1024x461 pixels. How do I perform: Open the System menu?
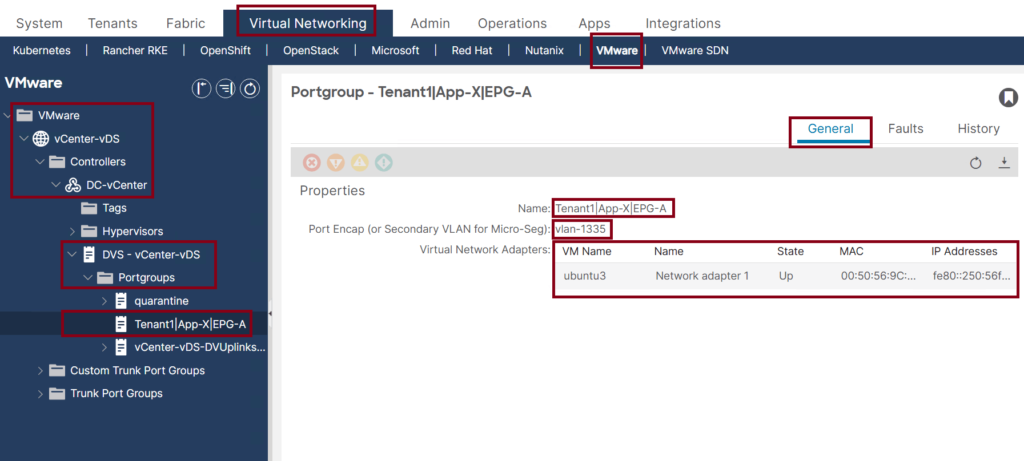(x=39, y=24)
